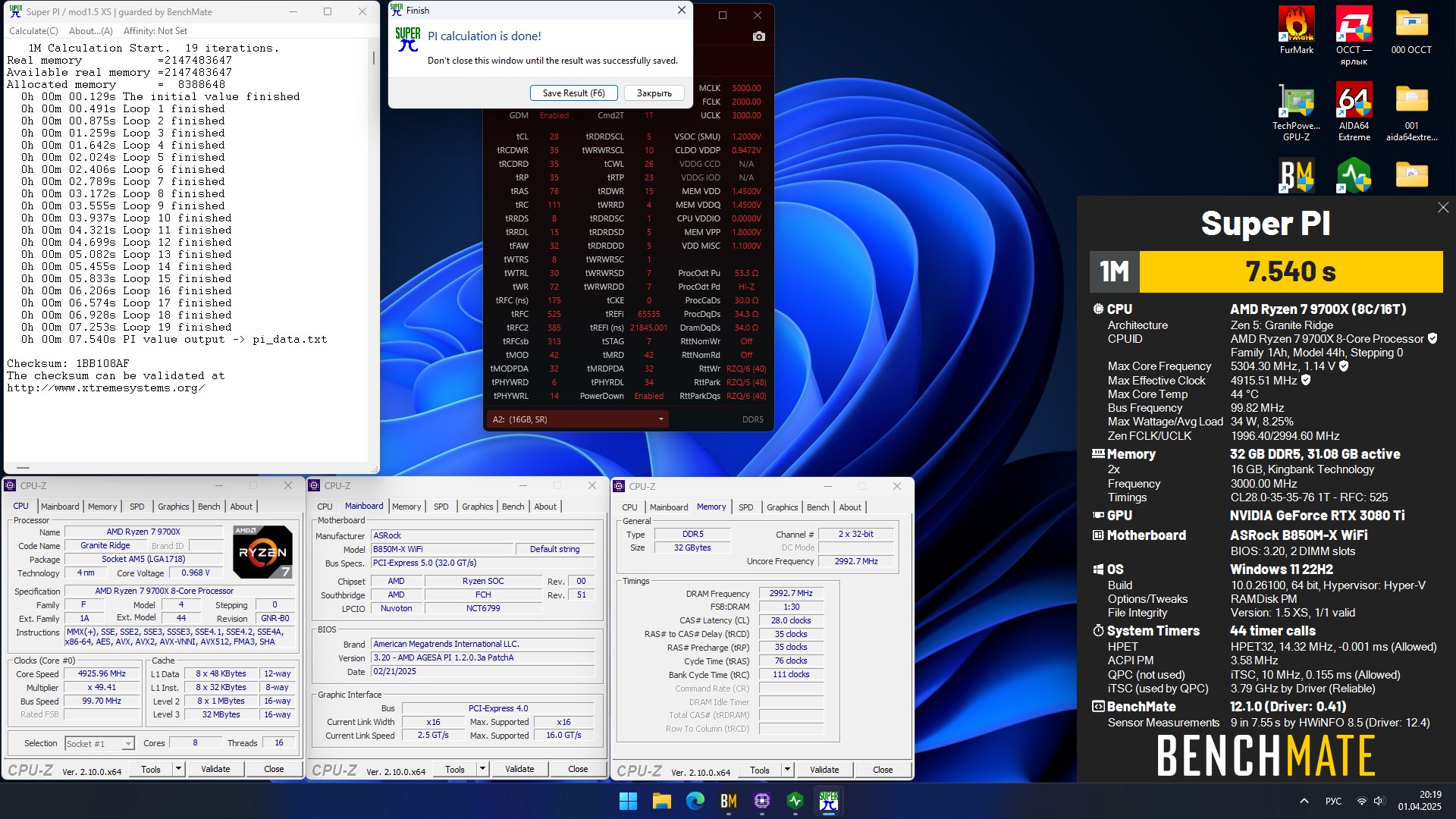Switch to Mainboard tab in first CPU-Z window

click(x=60, y=507)
